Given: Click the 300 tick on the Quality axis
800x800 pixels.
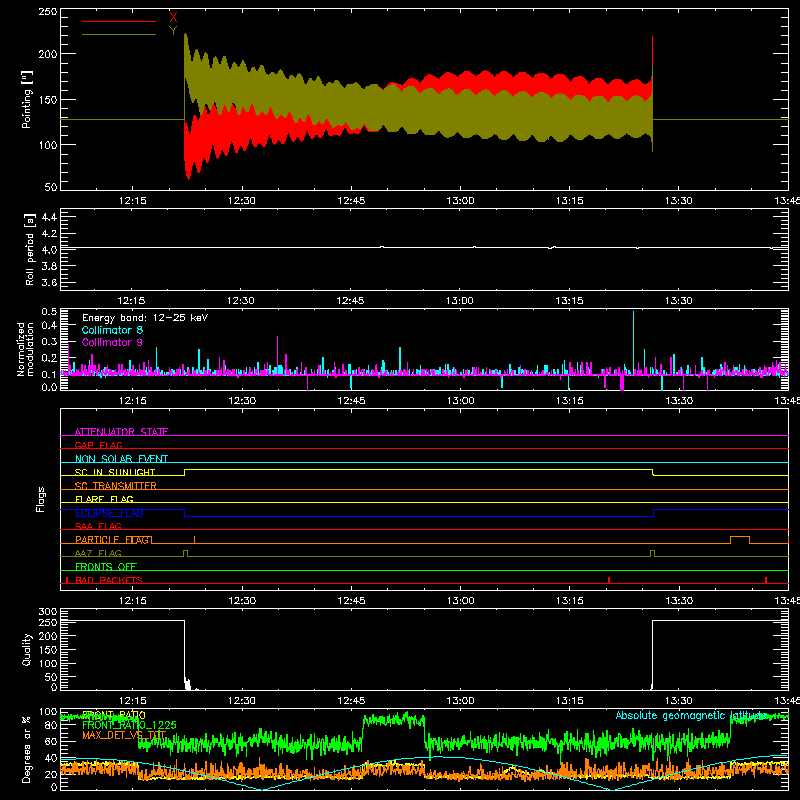Looking at the screenshot, I should [48, 611].
